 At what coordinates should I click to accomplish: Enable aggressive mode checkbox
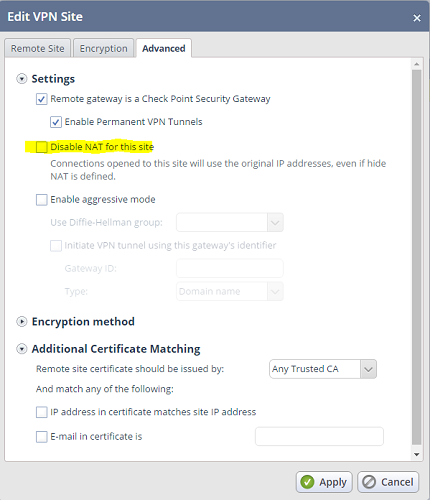42,200
